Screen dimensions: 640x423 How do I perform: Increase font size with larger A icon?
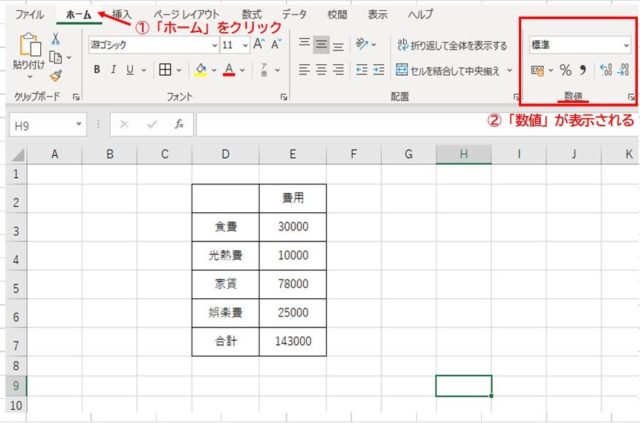pyautogui.click(x=259, y=44)
